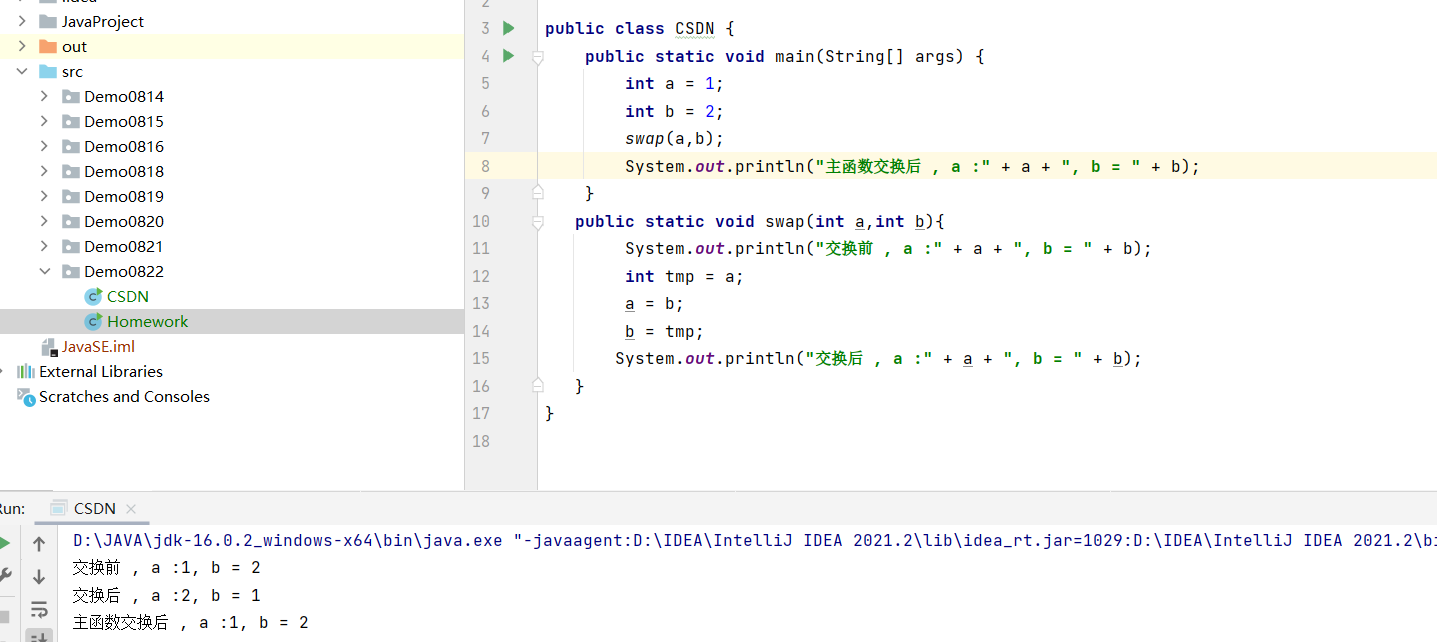1437x642 pixels.
Task: Collapse the src folder
Action: point(22,71)
